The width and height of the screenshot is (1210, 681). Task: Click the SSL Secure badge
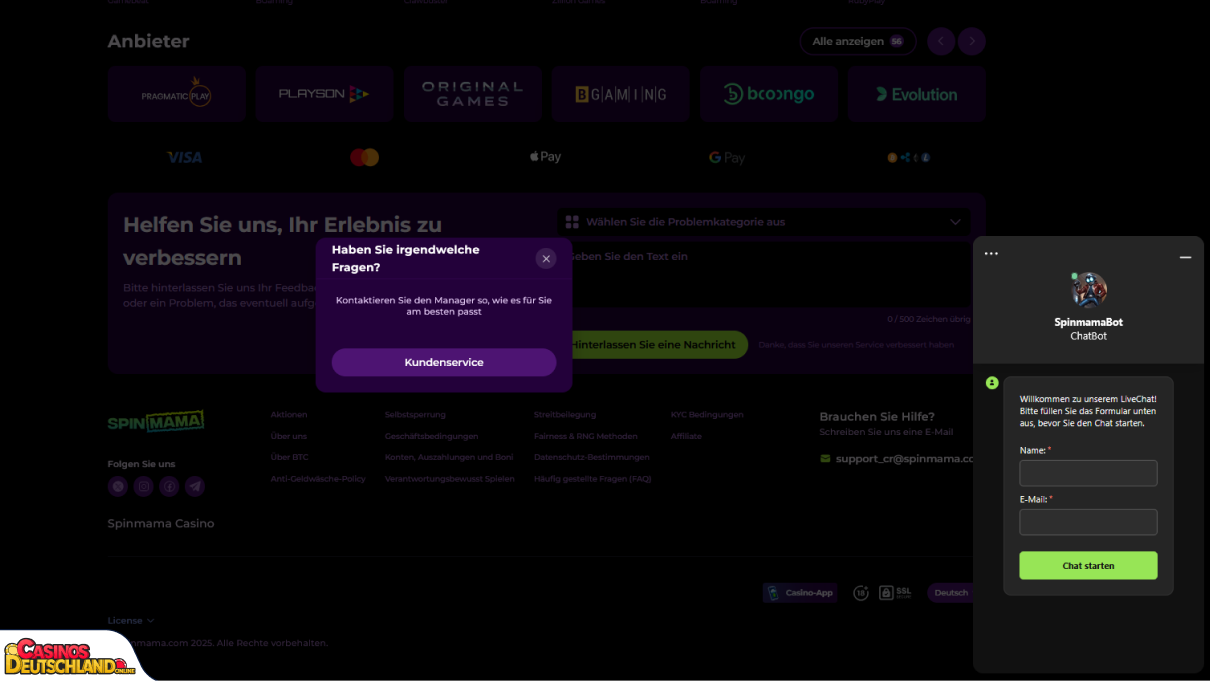(895, 592)
